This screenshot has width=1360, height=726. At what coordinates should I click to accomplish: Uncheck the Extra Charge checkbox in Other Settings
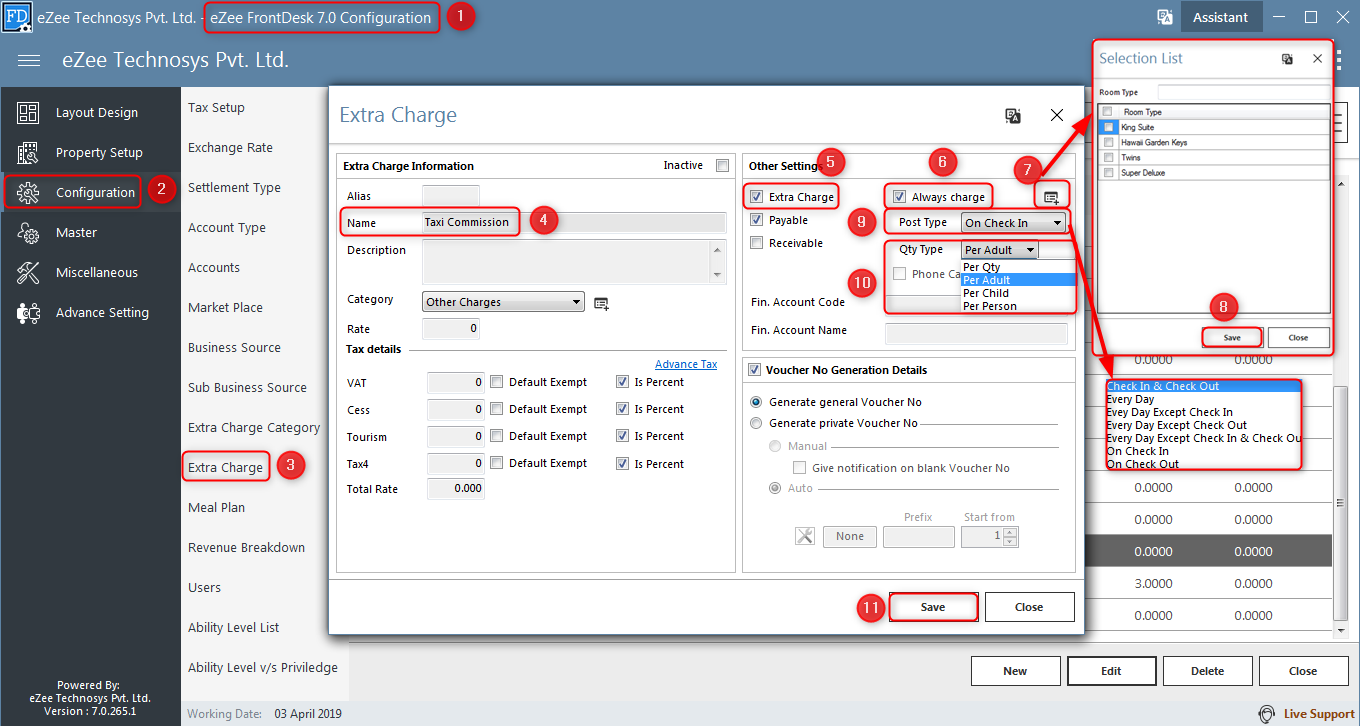coord(757,197)
